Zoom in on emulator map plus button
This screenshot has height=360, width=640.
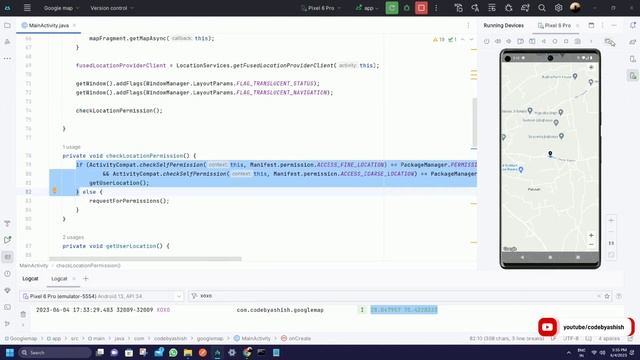click(x=591, y=235)
